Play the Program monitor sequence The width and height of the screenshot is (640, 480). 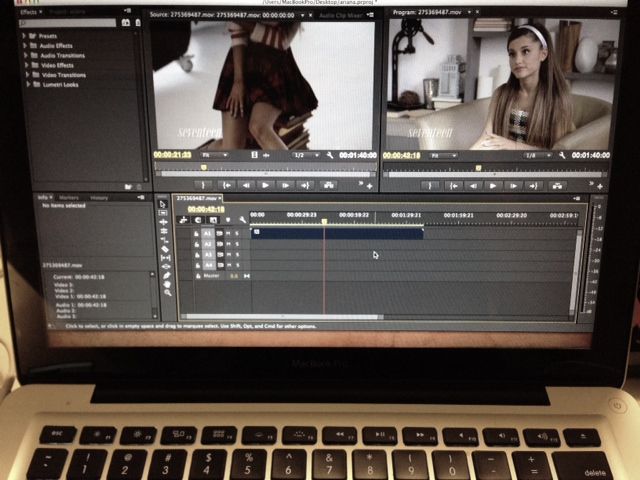coord(493,186)
